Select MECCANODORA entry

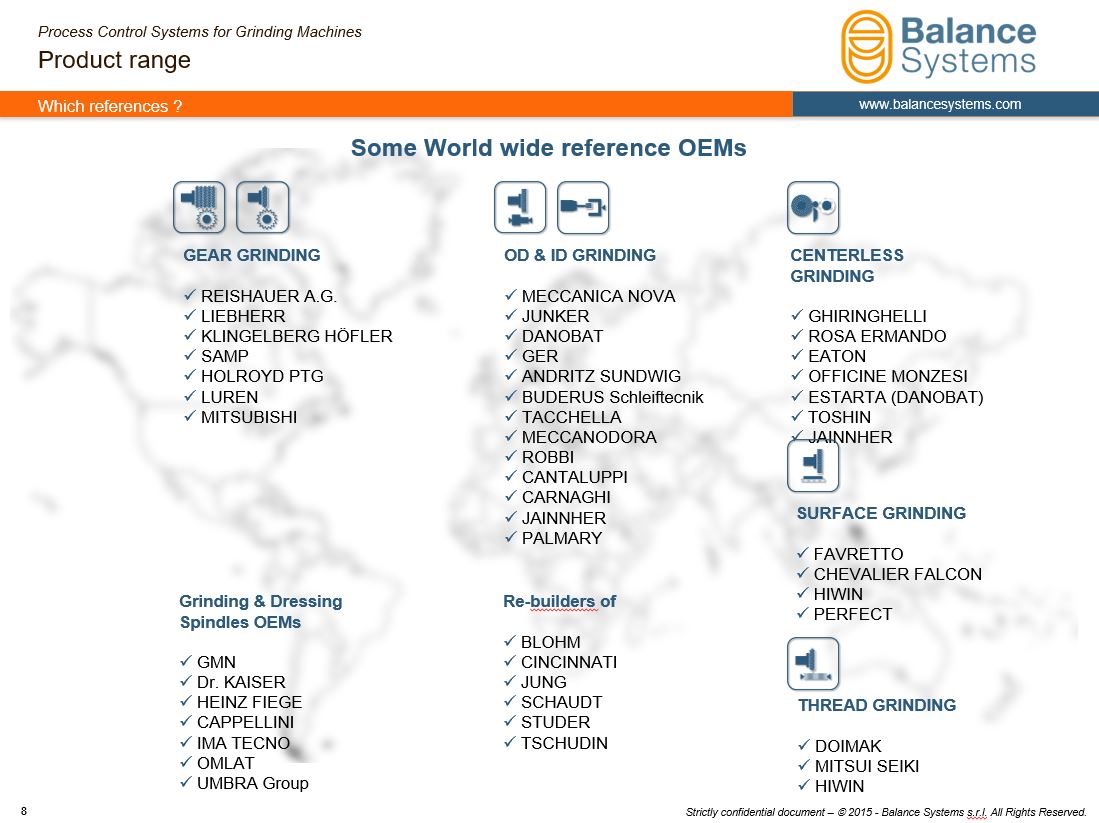(589, 437)
